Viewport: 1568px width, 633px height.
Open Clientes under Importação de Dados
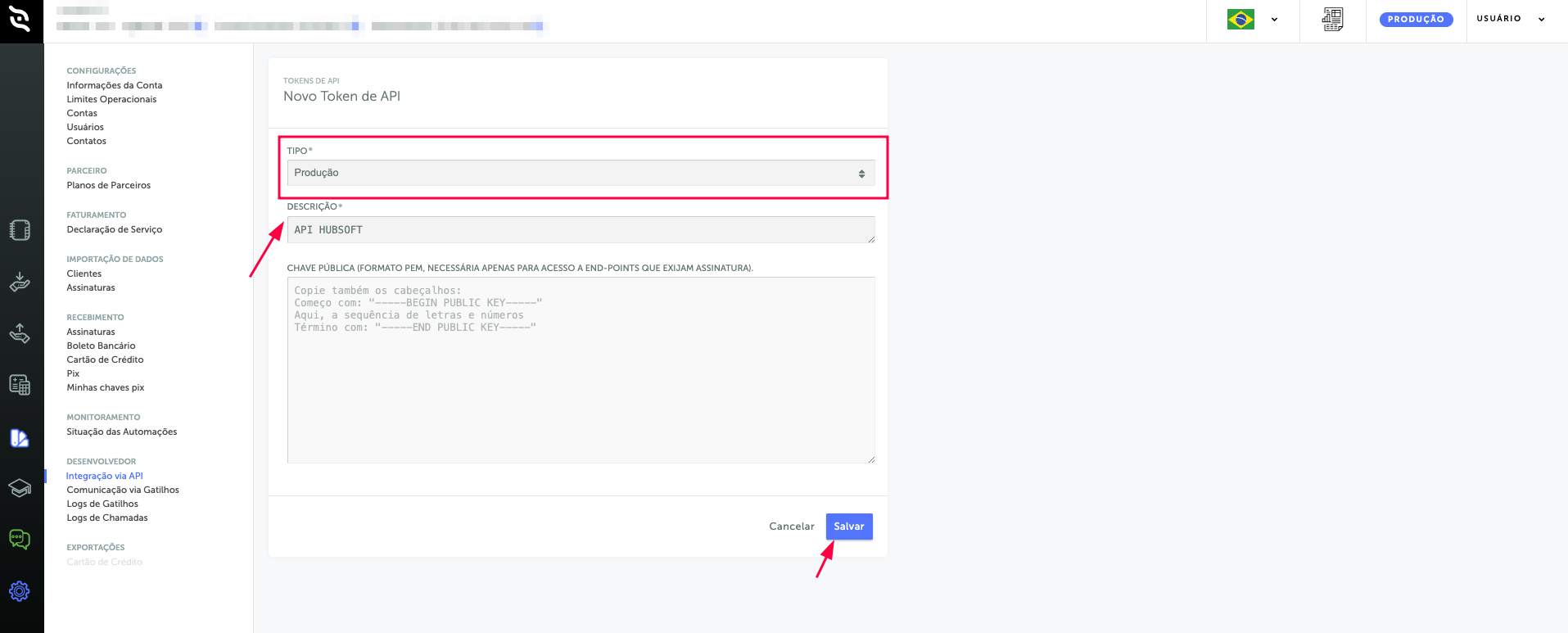(84, 274)
